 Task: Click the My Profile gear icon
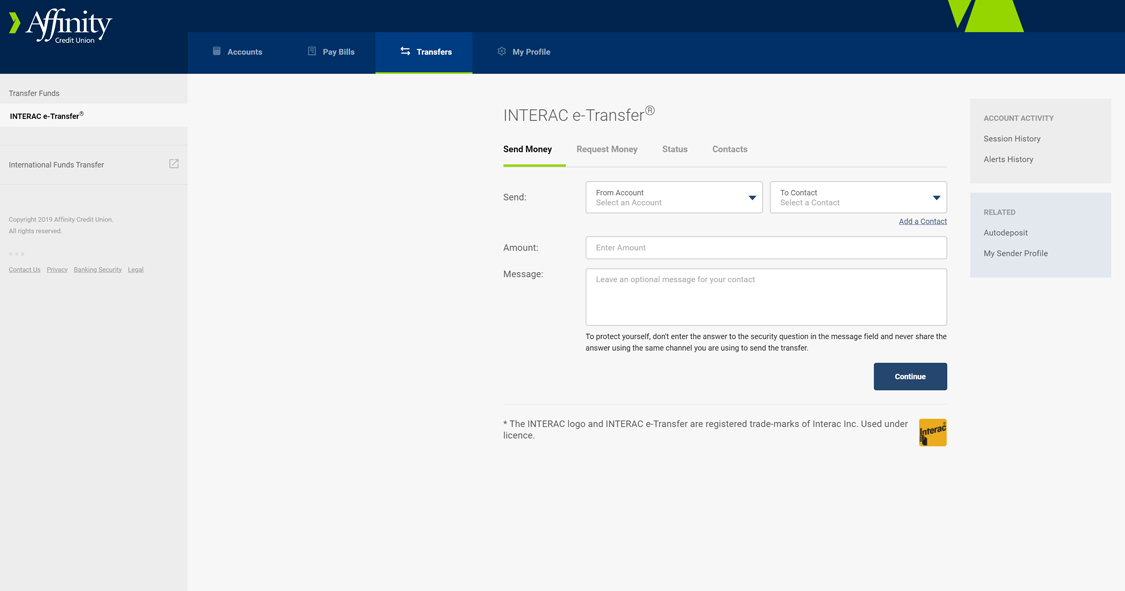(x=502, y=51)
